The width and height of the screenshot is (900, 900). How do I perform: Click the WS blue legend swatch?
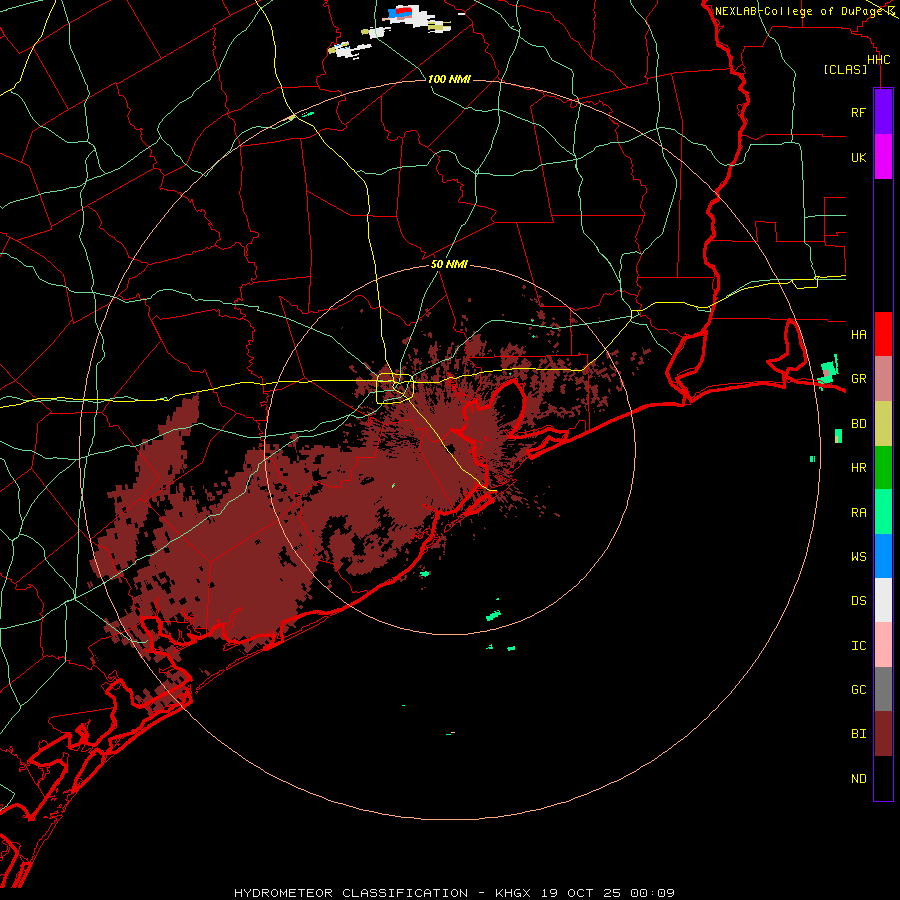(883, 556)
